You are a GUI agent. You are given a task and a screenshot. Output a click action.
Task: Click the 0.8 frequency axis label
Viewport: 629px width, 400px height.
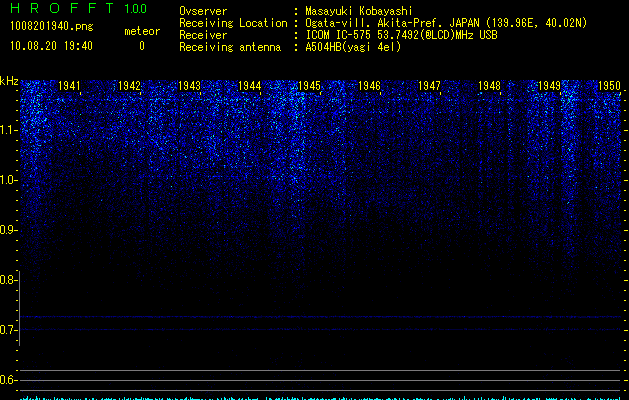click(x=7, y=280)
